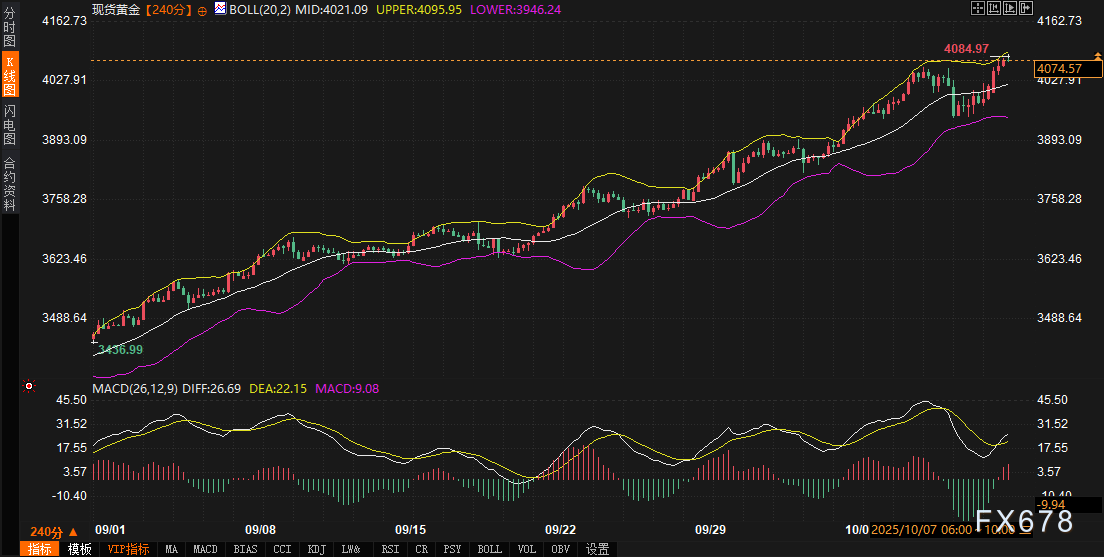1104x557 pixels.
Task: Select the KDJ indicator button
Action: pos(317,549)
